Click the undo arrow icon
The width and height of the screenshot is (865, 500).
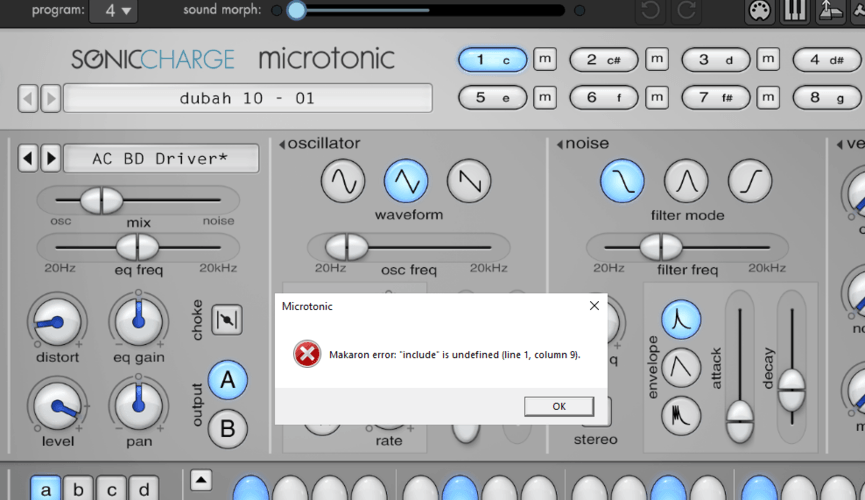coord(651,10)
